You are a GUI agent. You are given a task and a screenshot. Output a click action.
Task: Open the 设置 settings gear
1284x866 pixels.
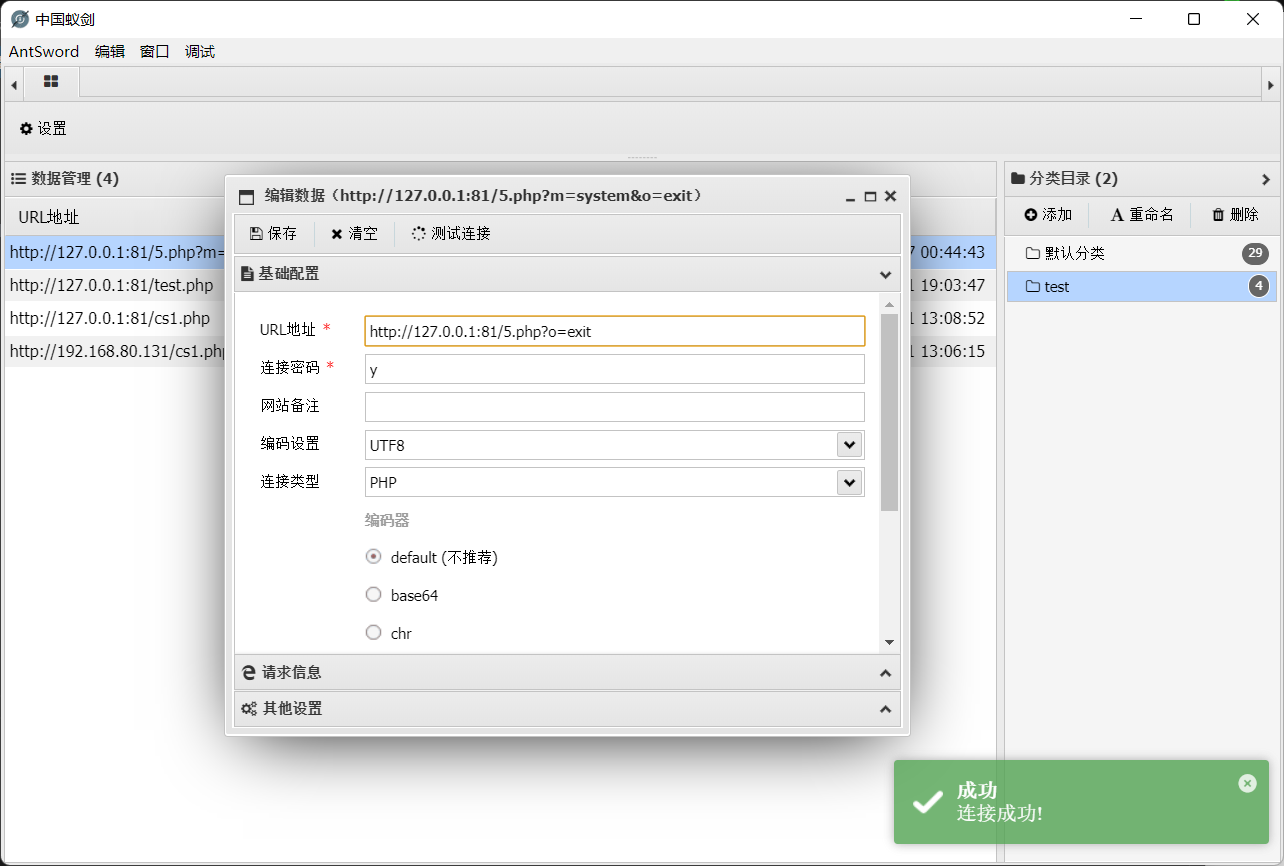click(x=43, y=129)
